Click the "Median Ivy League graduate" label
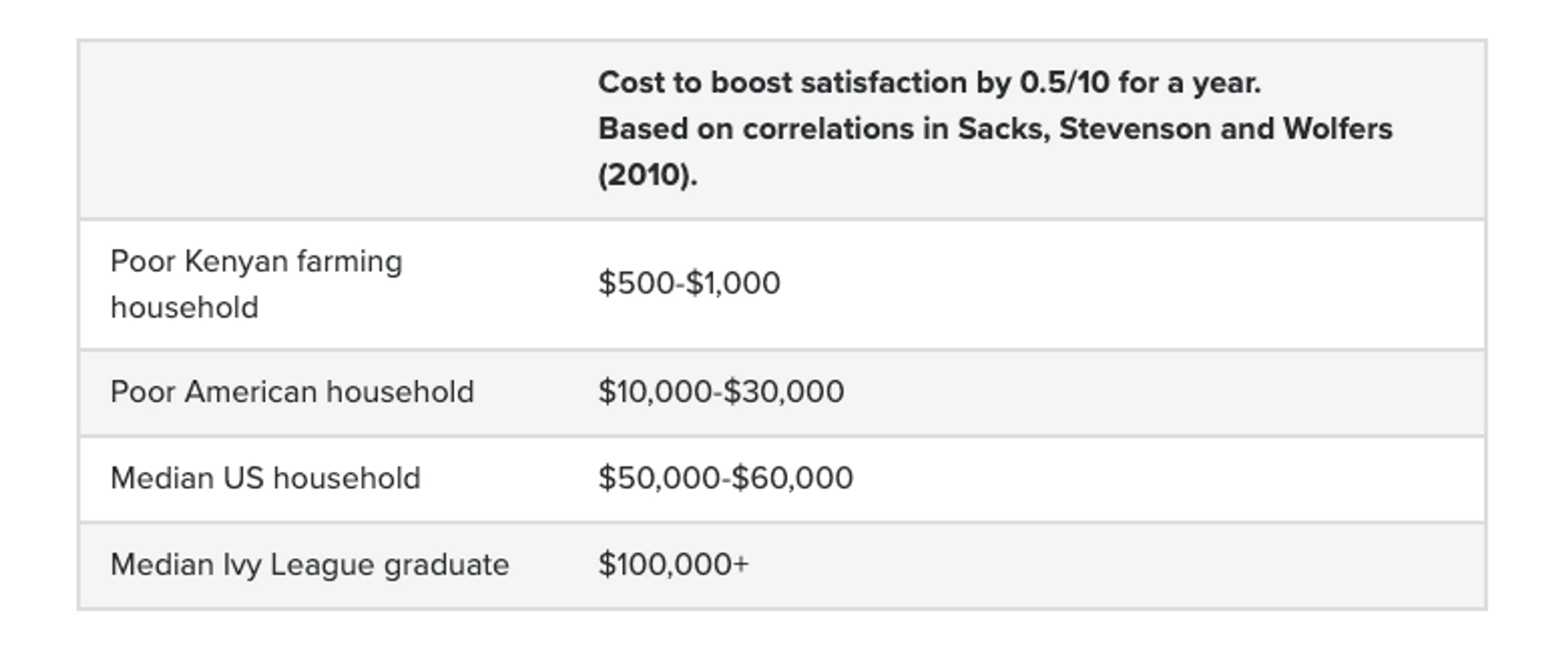This screenshot has height=655, width=1568. tap(310, 565)
